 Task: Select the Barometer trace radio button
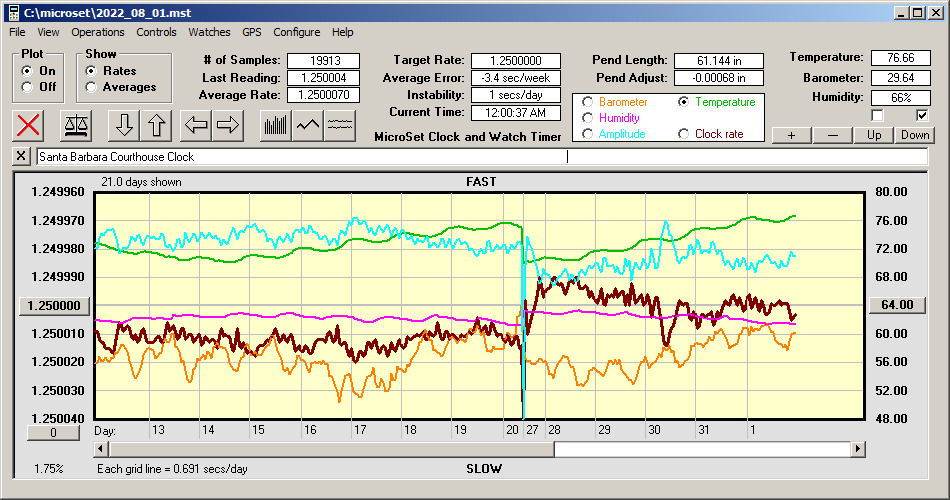point(585,102)
